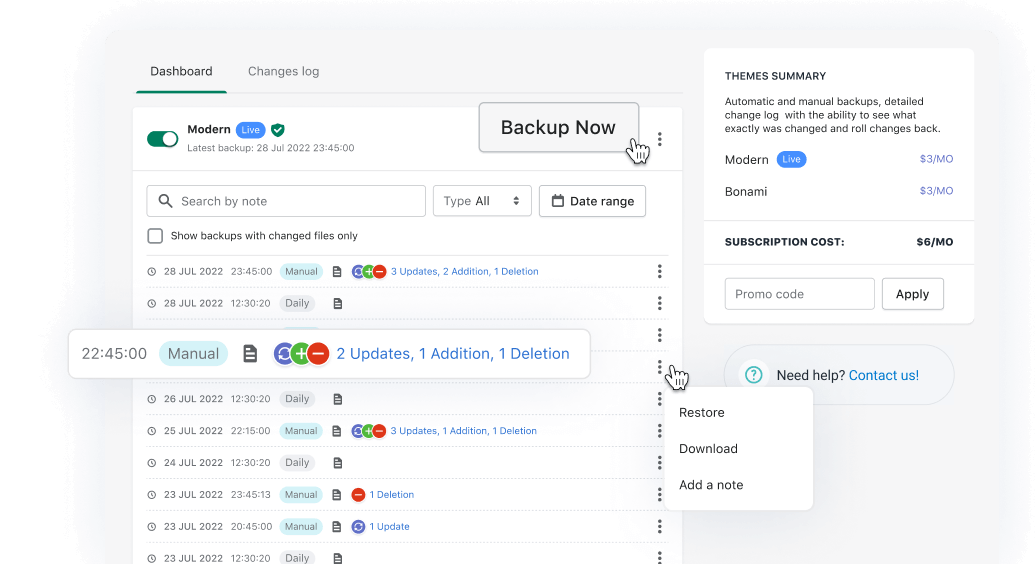Toggle the Modern theme backup switch
Viewport: 1035px width, 564px height.
162,139
